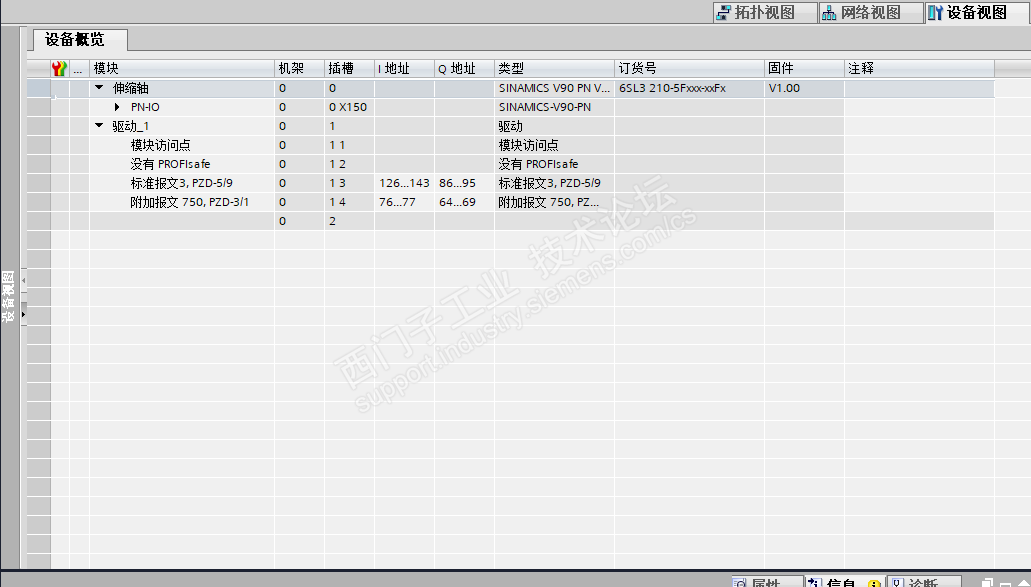
Task: Open the 诊断 tab in the bottom panel
Action: pos(923,582)
